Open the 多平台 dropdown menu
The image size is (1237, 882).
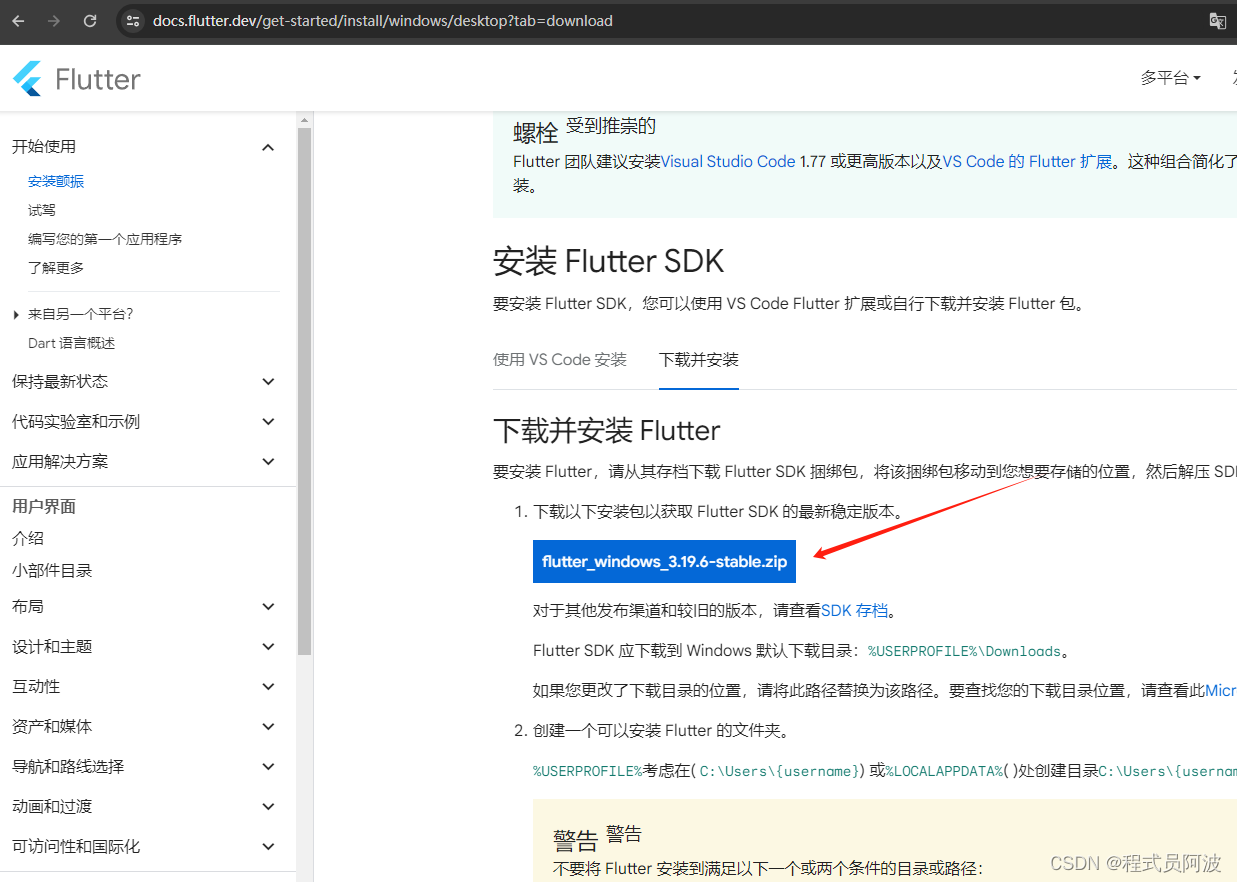1170,78
